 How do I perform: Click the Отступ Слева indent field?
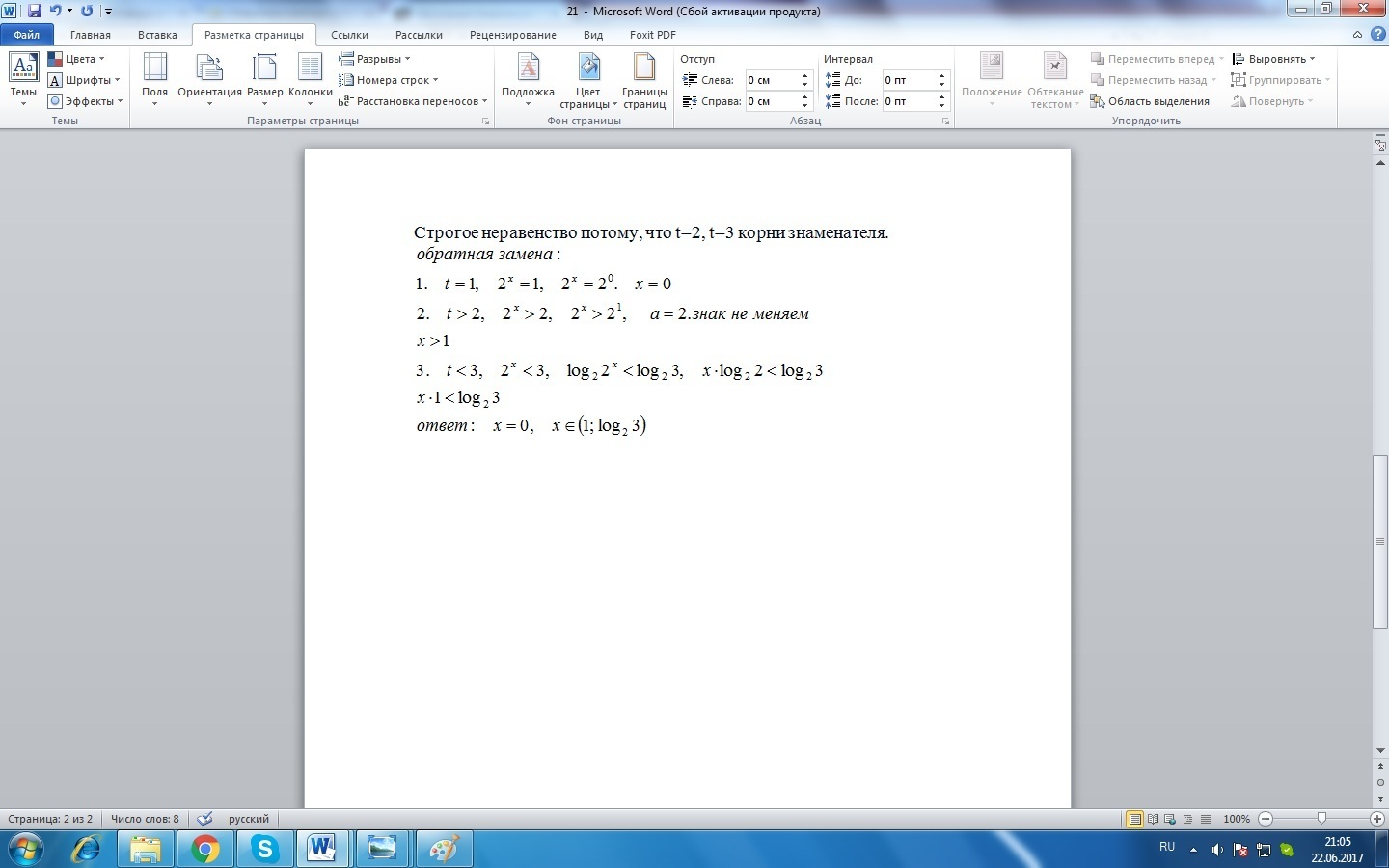pyautogui.click(x=771, y=80)
